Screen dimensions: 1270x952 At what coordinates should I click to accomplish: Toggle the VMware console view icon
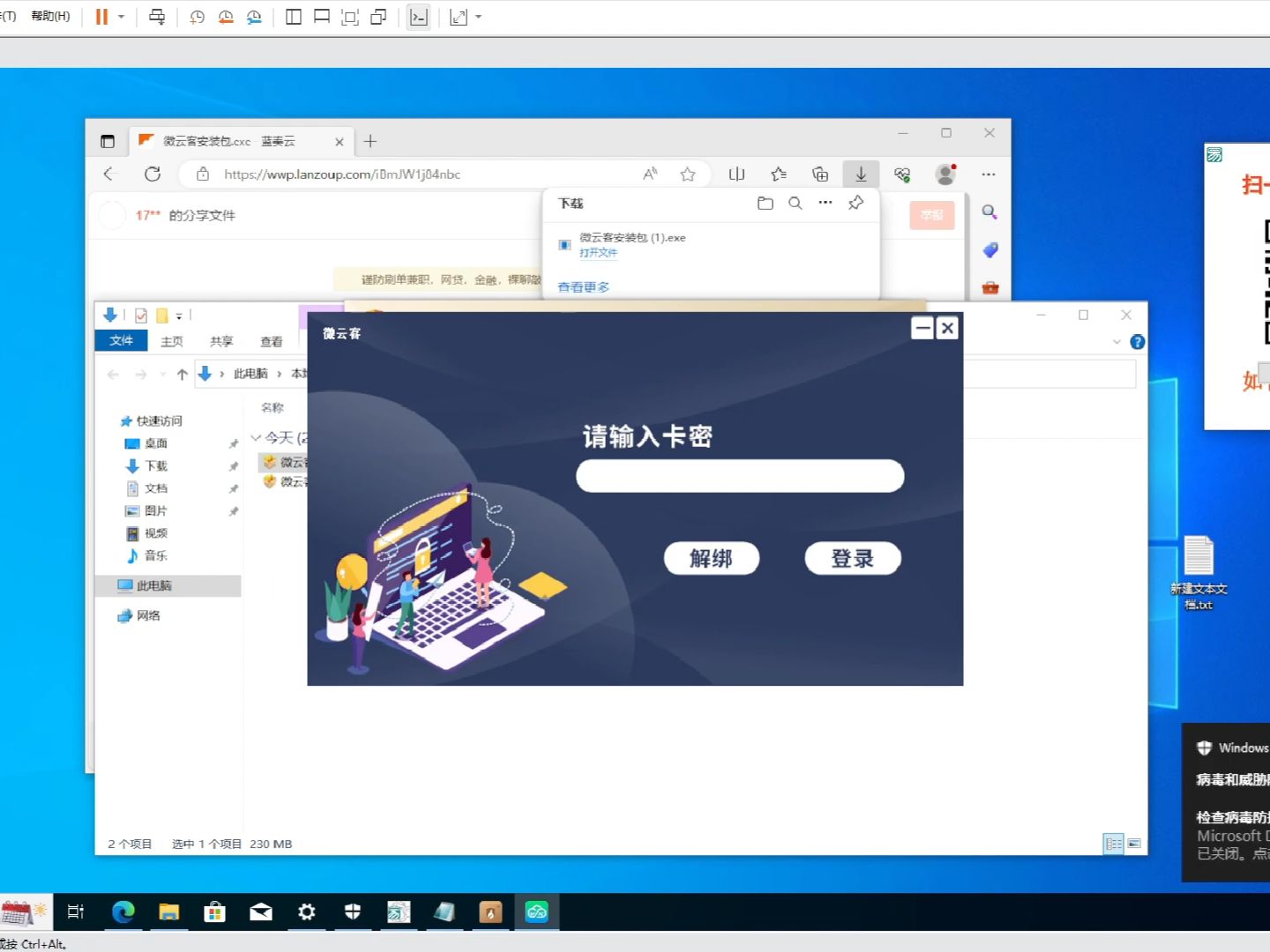pos(419,17)
